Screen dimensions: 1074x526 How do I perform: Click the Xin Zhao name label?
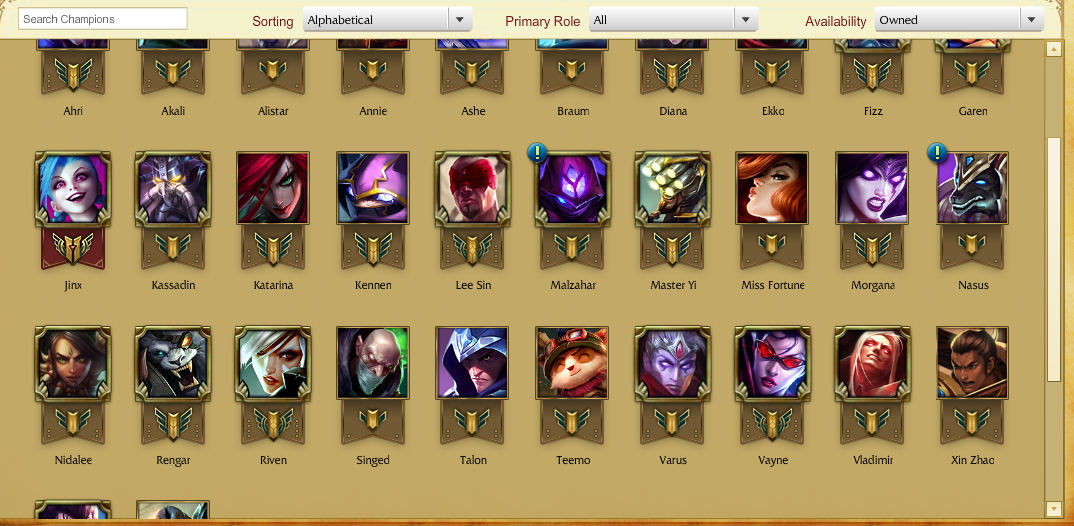pyautogui.click(x=973, y=460)
